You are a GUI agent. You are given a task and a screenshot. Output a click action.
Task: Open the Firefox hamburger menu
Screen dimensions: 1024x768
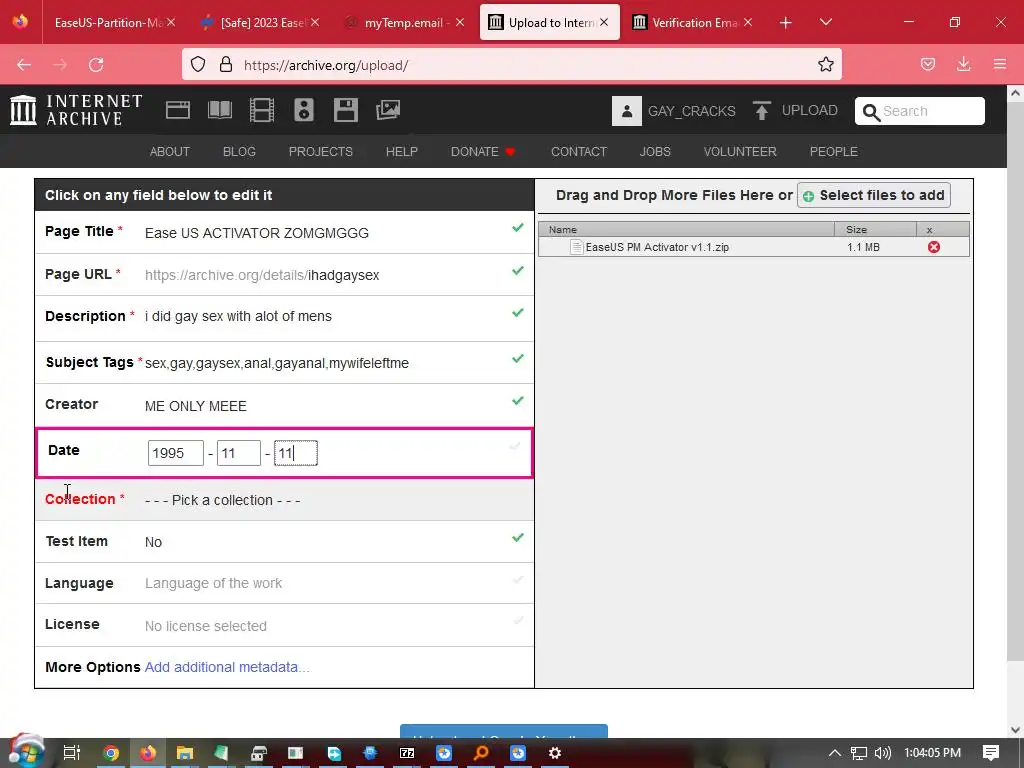tap(999, 64)
